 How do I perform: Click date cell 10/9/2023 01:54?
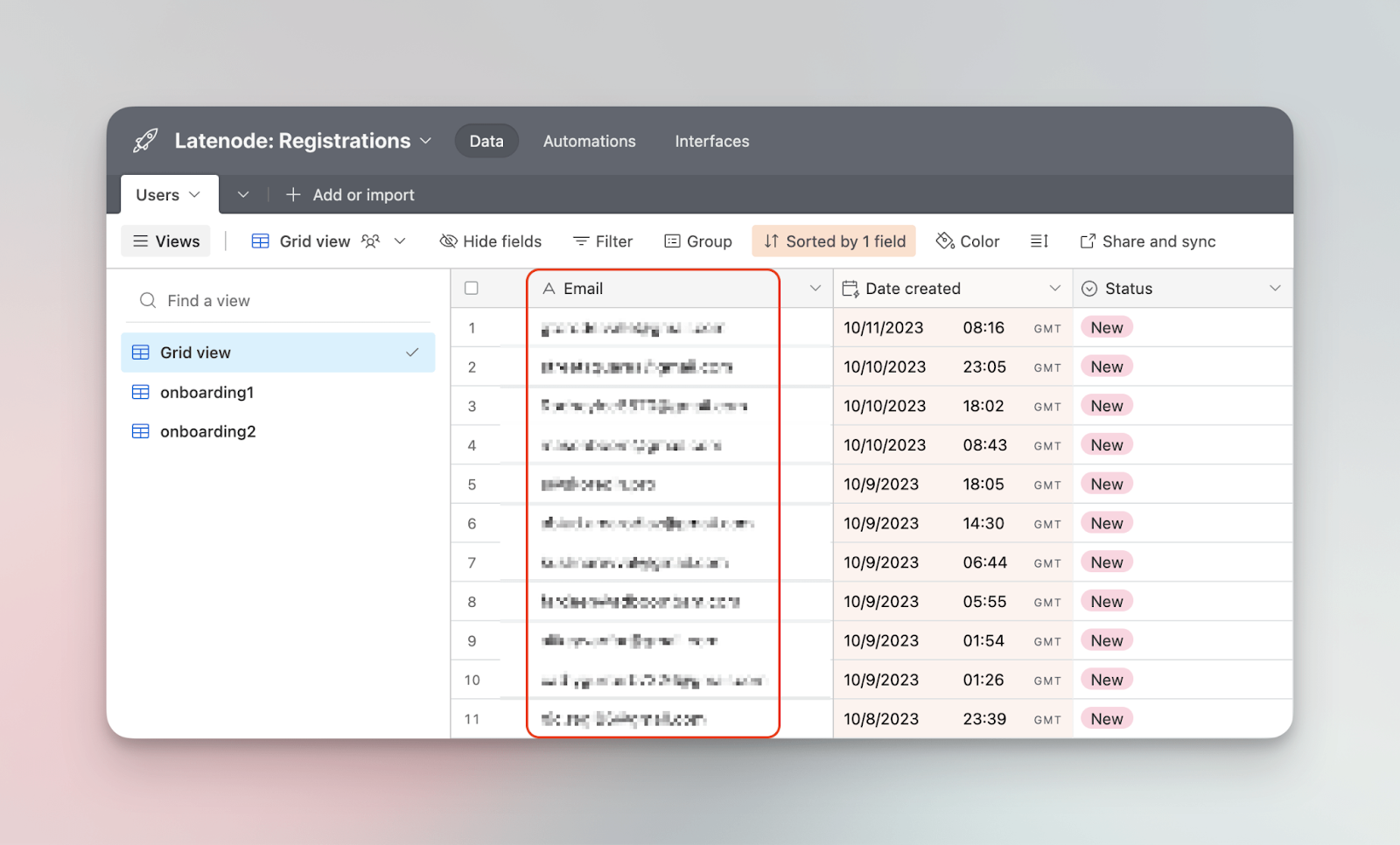pos(953,640)
